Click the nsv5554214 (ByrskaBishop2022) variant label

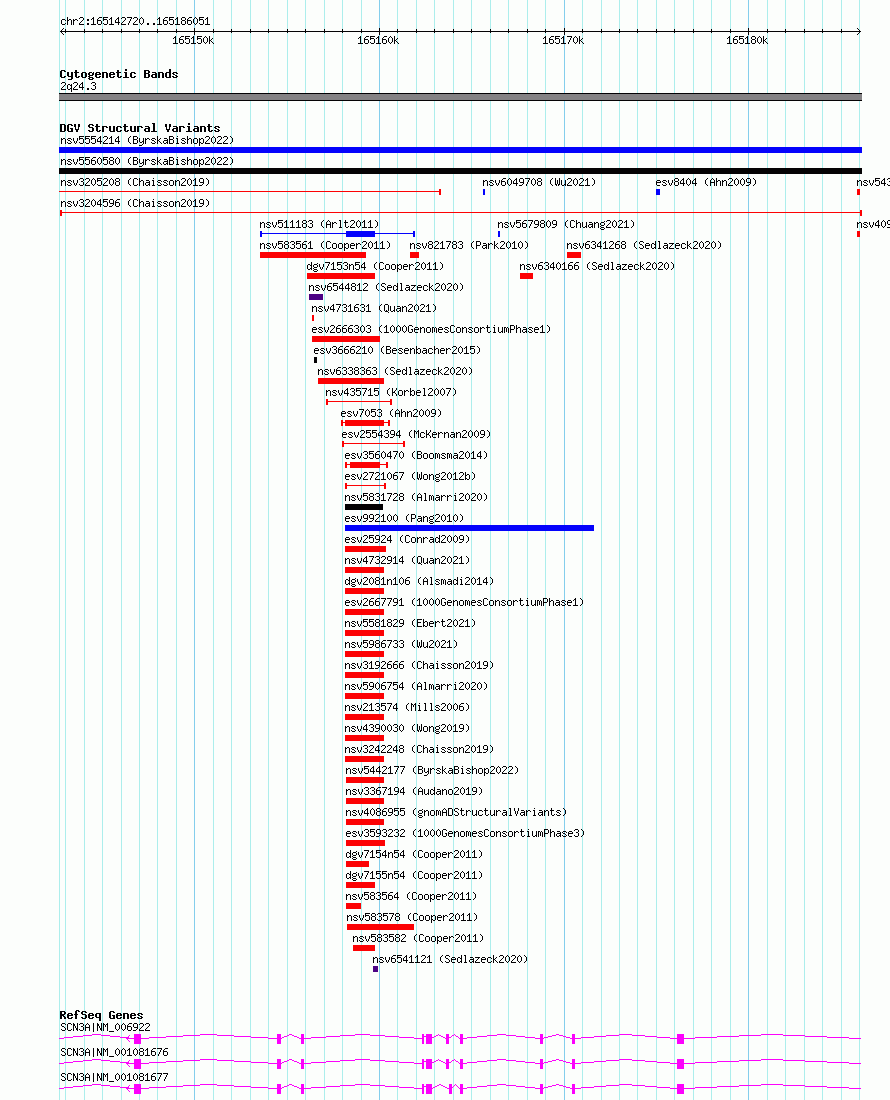(x=147, y=140)
